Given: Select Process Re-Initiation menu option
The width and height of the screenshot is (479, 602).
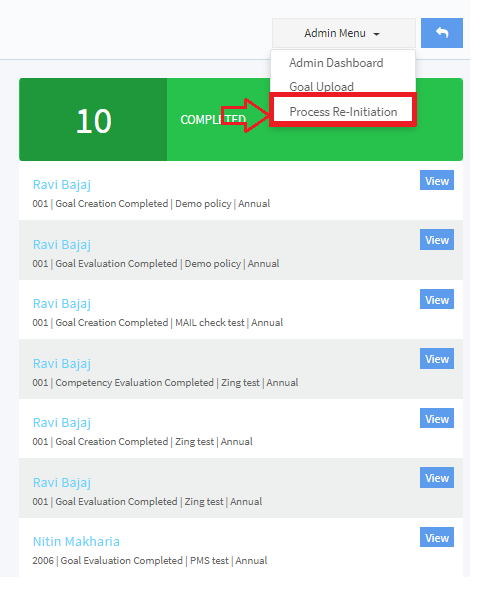Looking at the screenshot, I should [343, 112].
